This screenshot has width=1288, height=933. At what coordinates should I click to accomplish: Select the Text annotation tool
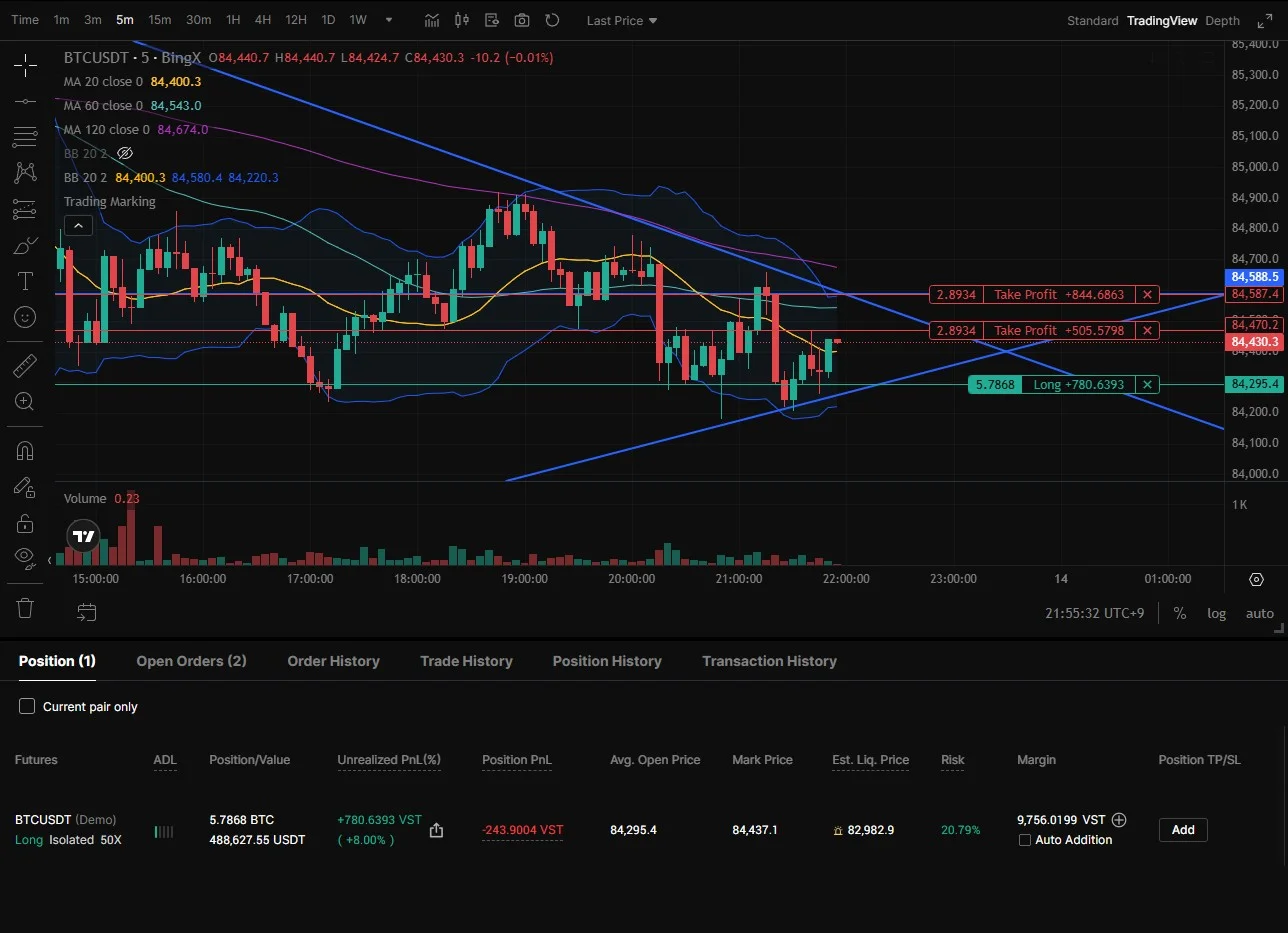25,281
